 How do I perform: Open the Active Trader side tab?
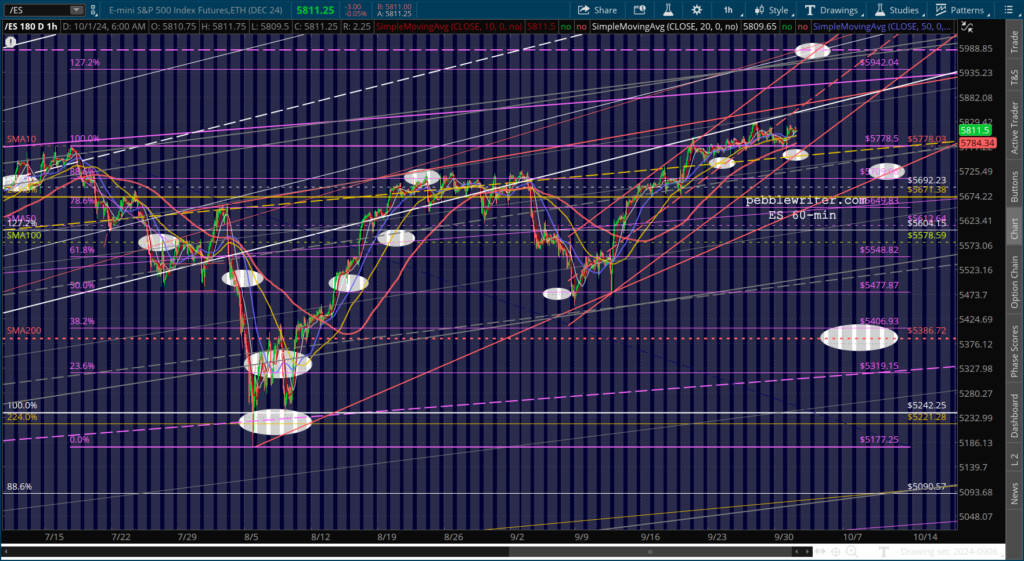(1014, 129)
